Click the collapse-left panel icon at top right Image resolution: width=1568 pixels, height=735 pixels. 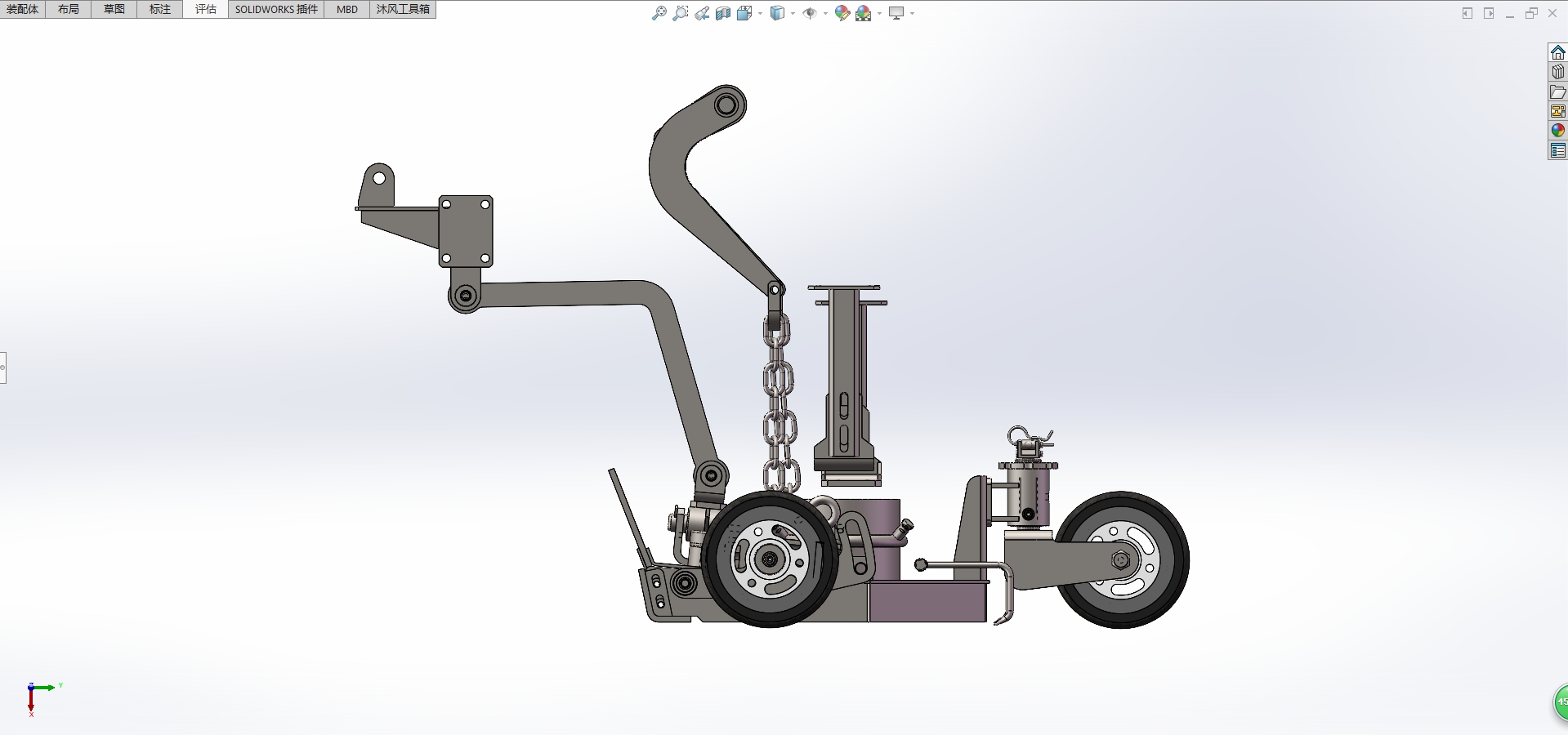1467,13
